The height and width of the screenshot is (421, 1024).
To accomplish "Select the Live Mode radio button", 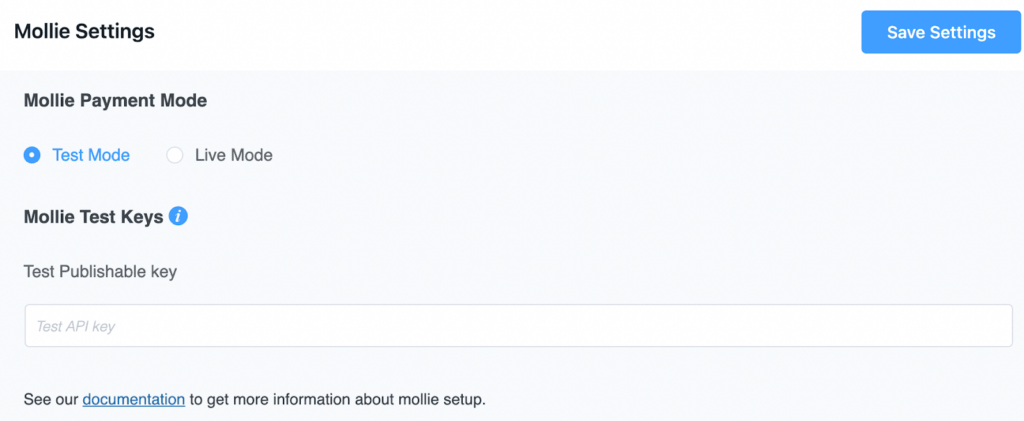I will click(x=174, y=155).
